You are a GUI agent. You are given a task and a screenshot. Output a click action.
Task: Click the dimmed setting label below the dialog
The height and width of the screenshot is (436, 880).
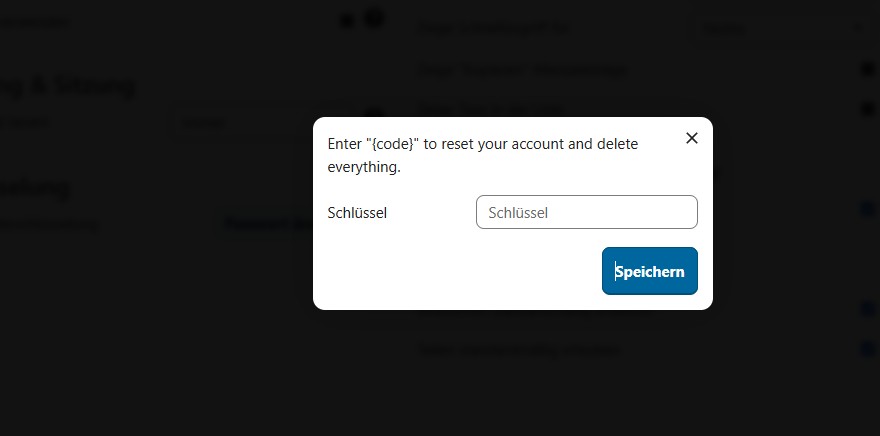(x=518, y=350)
